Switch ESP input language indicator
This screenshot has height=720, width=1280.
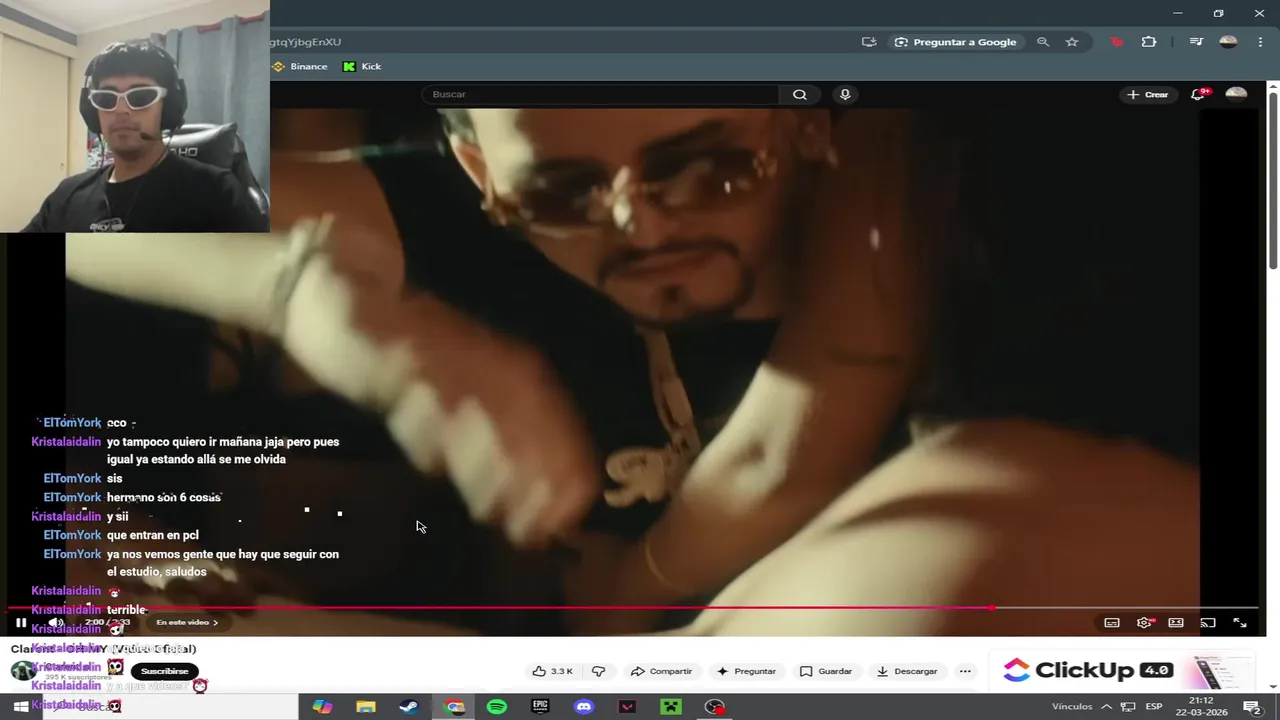tap(1153, 706)
